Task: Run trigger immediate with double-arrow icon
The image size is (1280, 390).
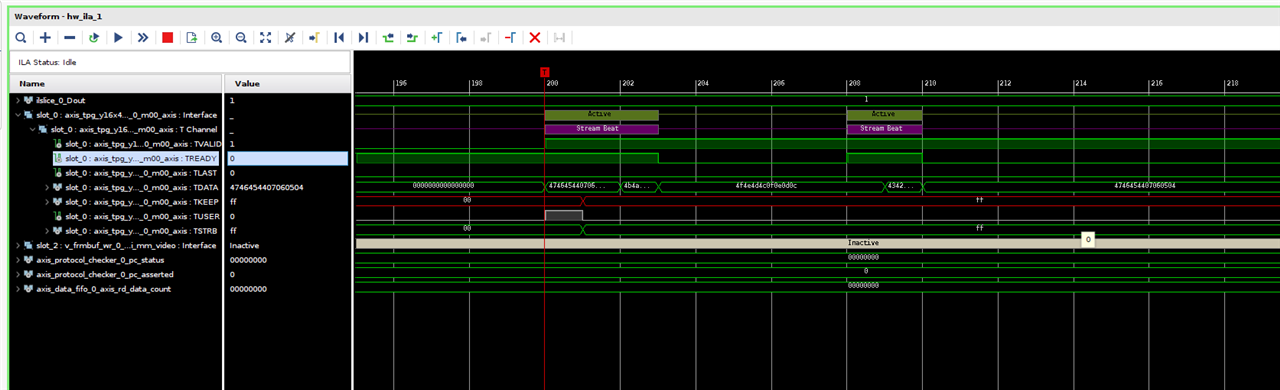Action: point(143,37)
